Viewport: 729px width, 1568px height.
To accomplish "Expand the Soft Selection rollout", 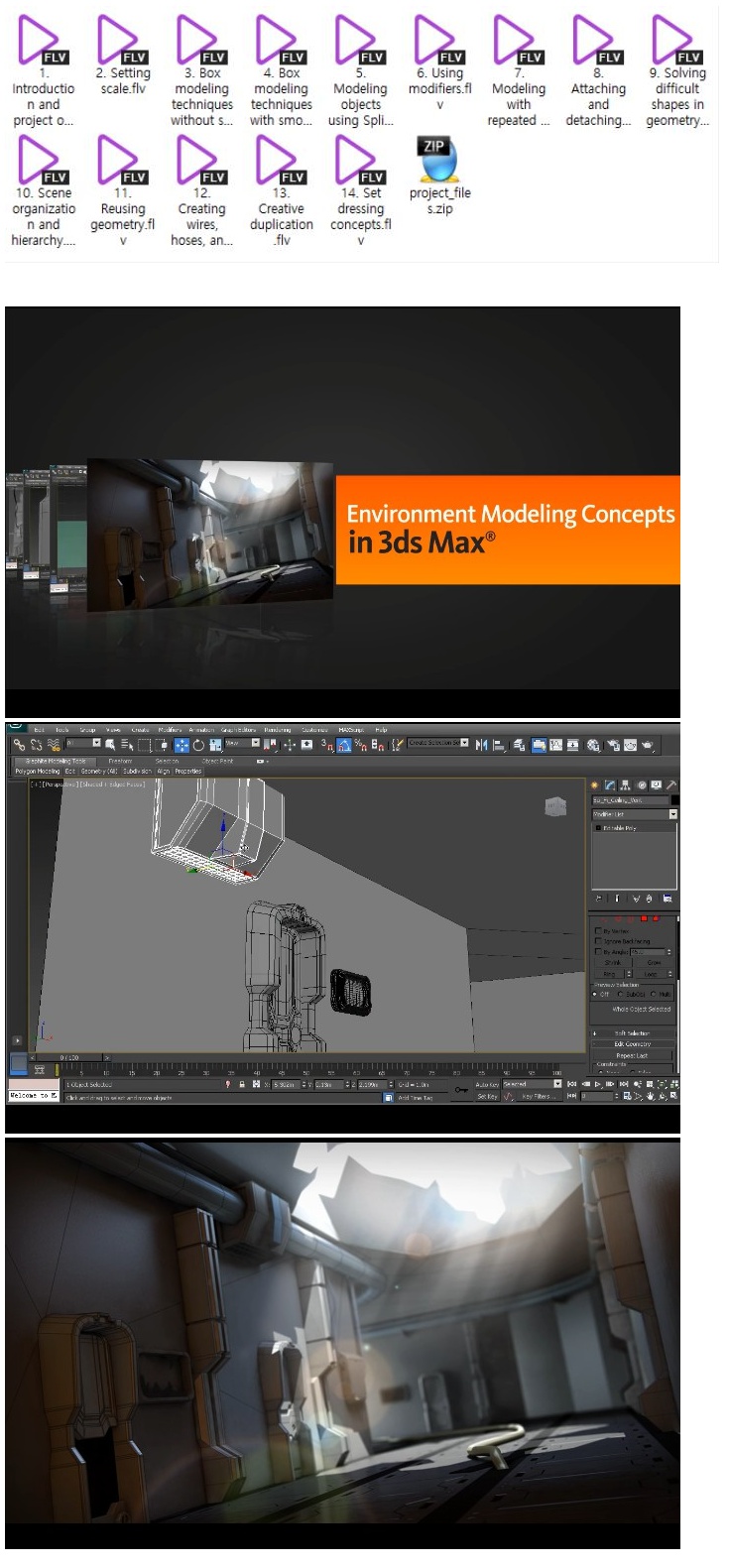I will (x=632, y=1033).
